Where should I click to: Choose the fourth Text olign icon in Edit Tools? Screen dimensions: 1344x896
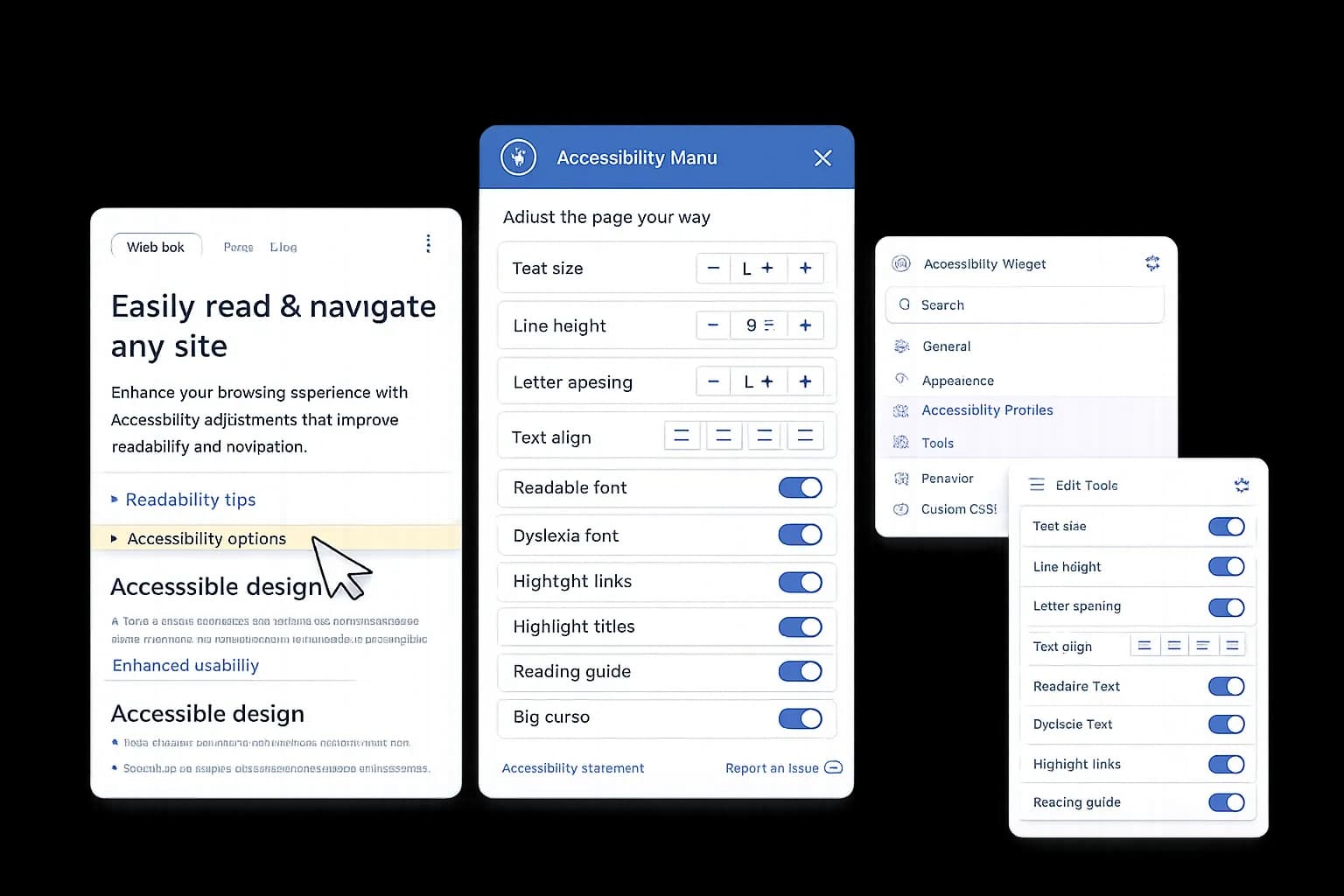click(x=1232, y=646)
